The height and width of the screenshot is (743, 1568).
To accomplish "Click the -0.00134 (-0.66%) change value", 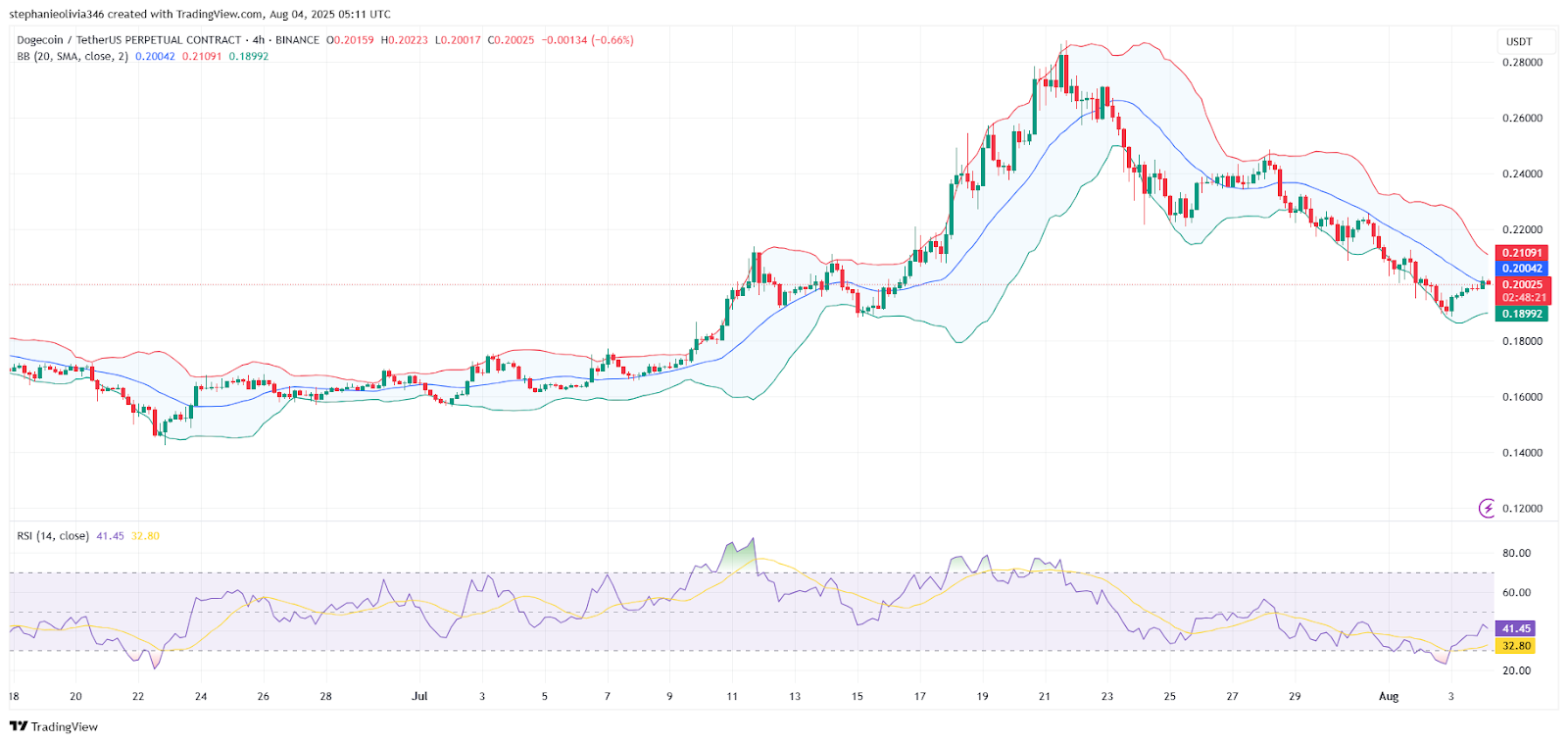I will click(587, 40).
